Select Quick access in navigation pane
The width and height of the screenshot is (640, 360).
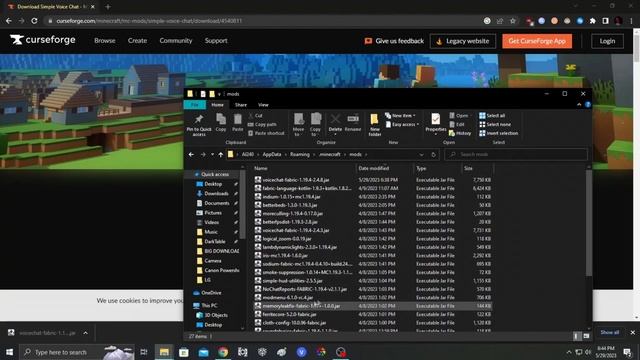(x=215, y=174)
